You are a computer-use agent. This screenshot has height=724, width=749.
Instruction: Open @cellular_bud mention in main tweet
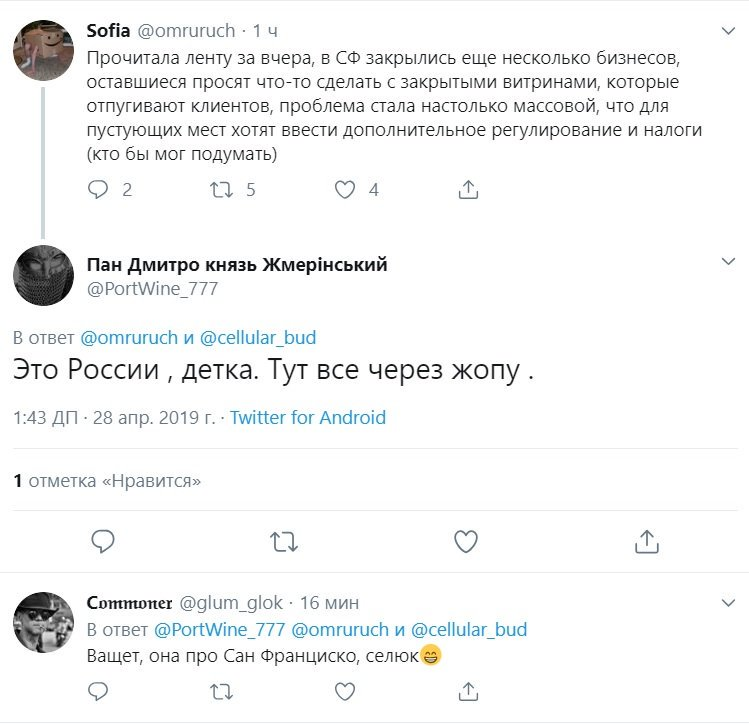(x=259, y=338)
